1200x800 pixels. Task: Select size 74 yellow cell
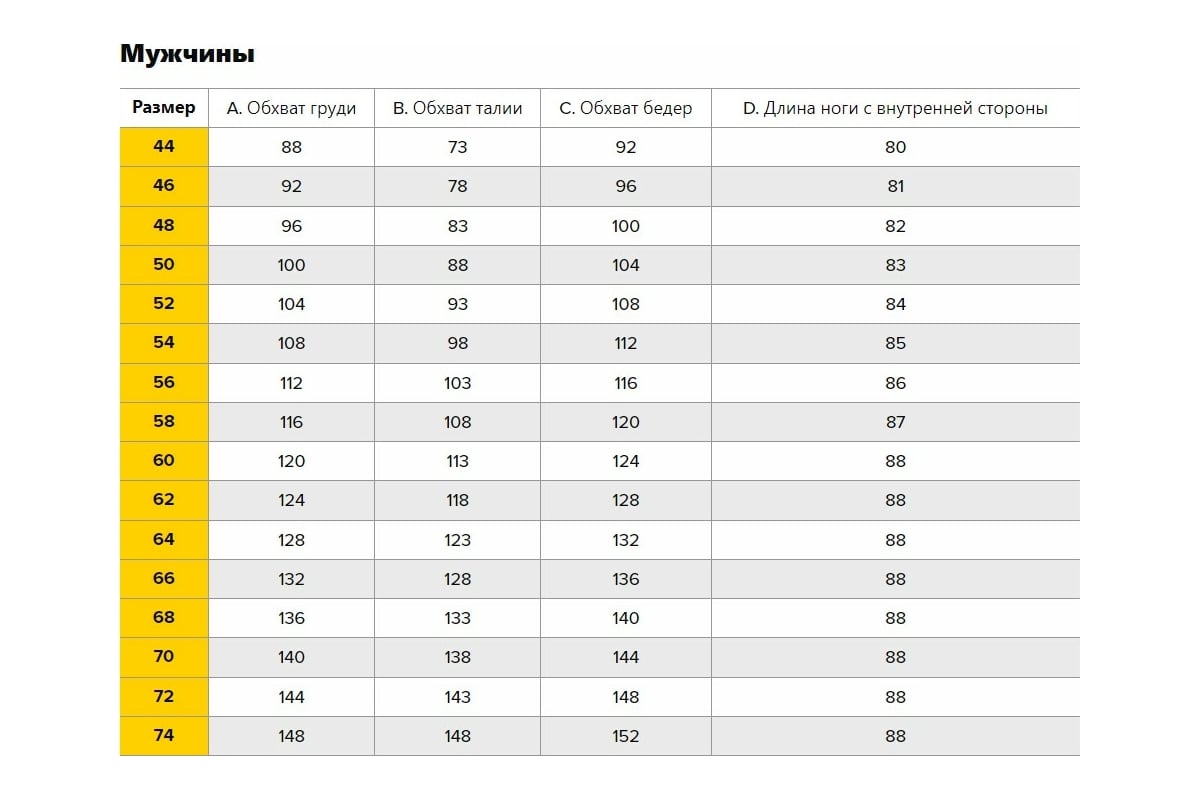click(x=164, y=735)
